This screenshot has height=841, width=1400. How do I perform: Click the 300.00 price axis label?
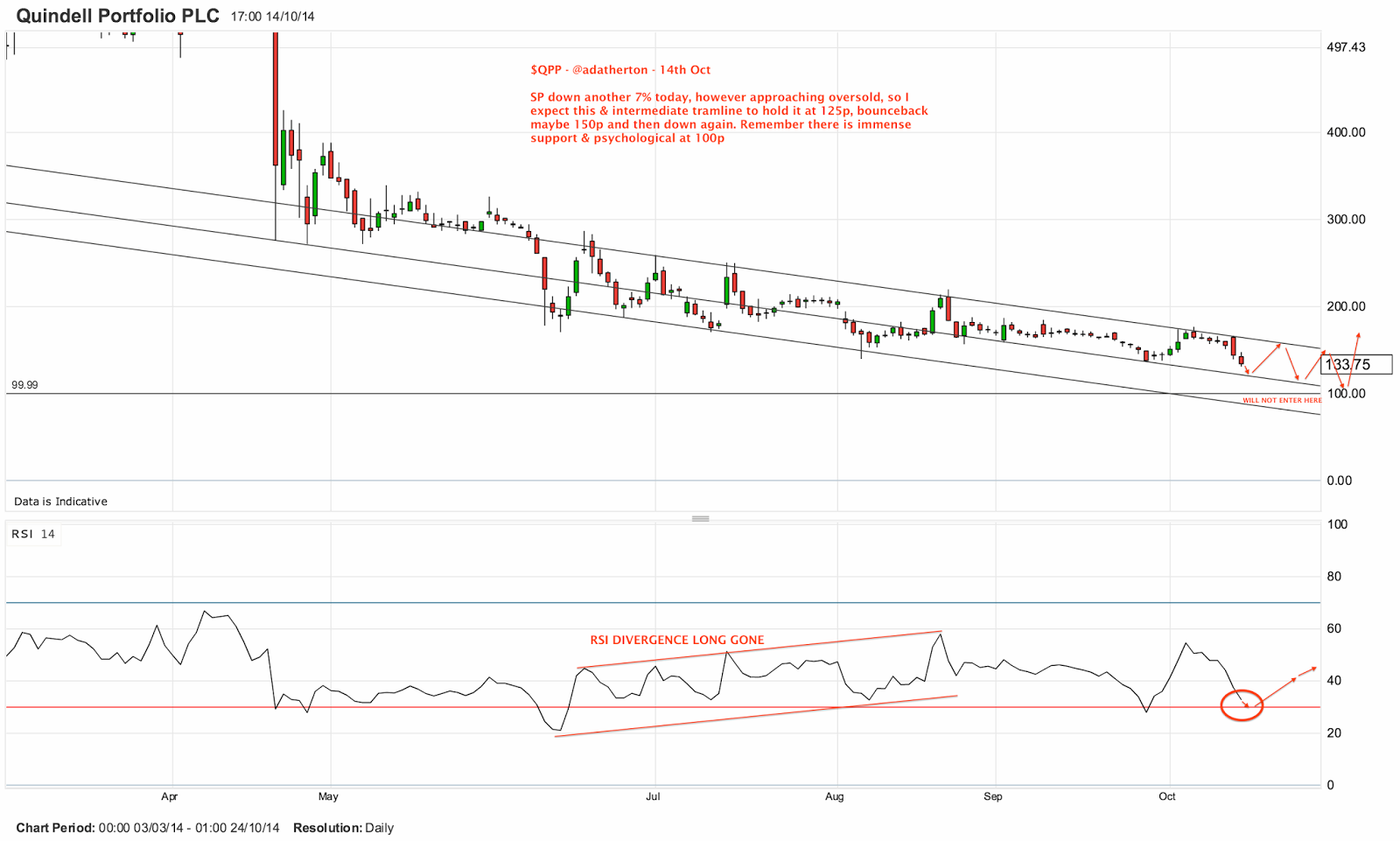(x=1346, y=220)
